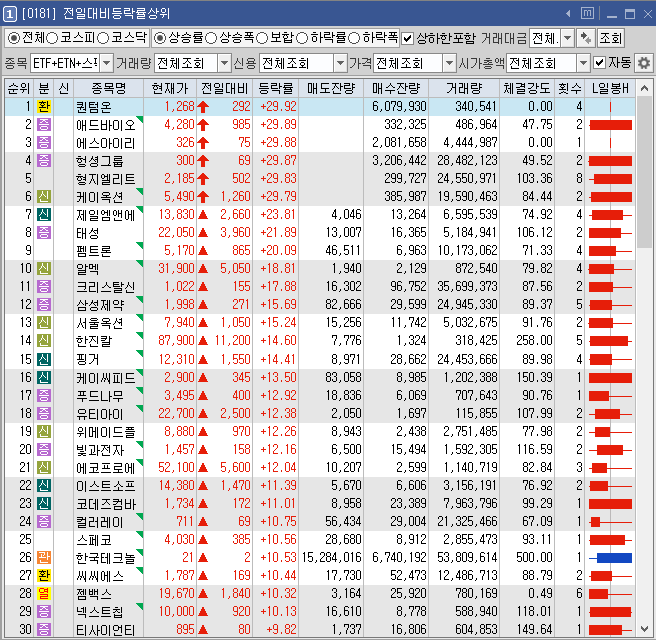Click the candle bar for 케이씨피드
The image size is (656, 640).
611,378
